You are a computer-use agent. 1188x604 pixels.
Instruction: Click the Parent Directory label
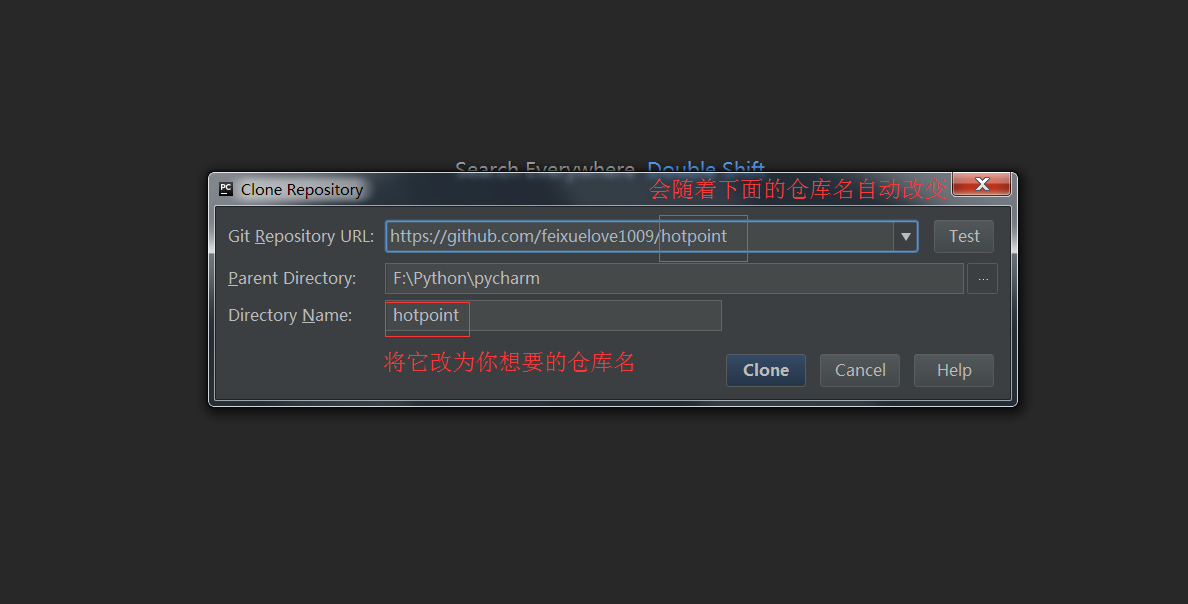(x=292, y=279)
